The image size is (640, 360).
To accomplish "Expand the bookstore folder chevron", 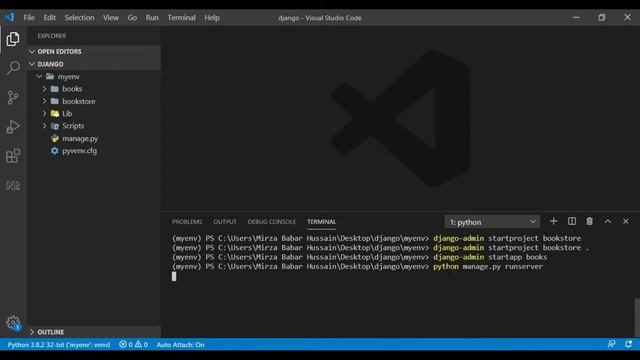I will 44,101.
